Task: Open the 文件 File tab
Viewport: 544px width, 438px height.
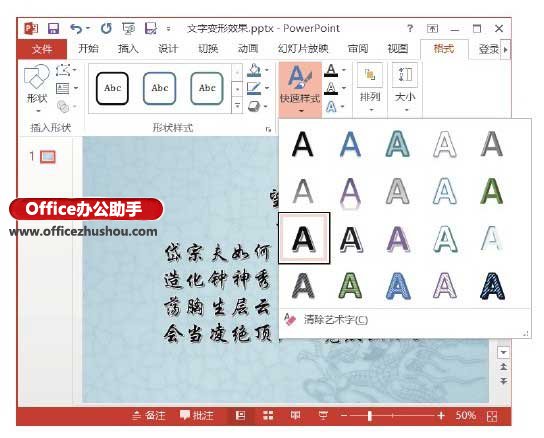Action: pyautogui.click(x=42, y=49)
